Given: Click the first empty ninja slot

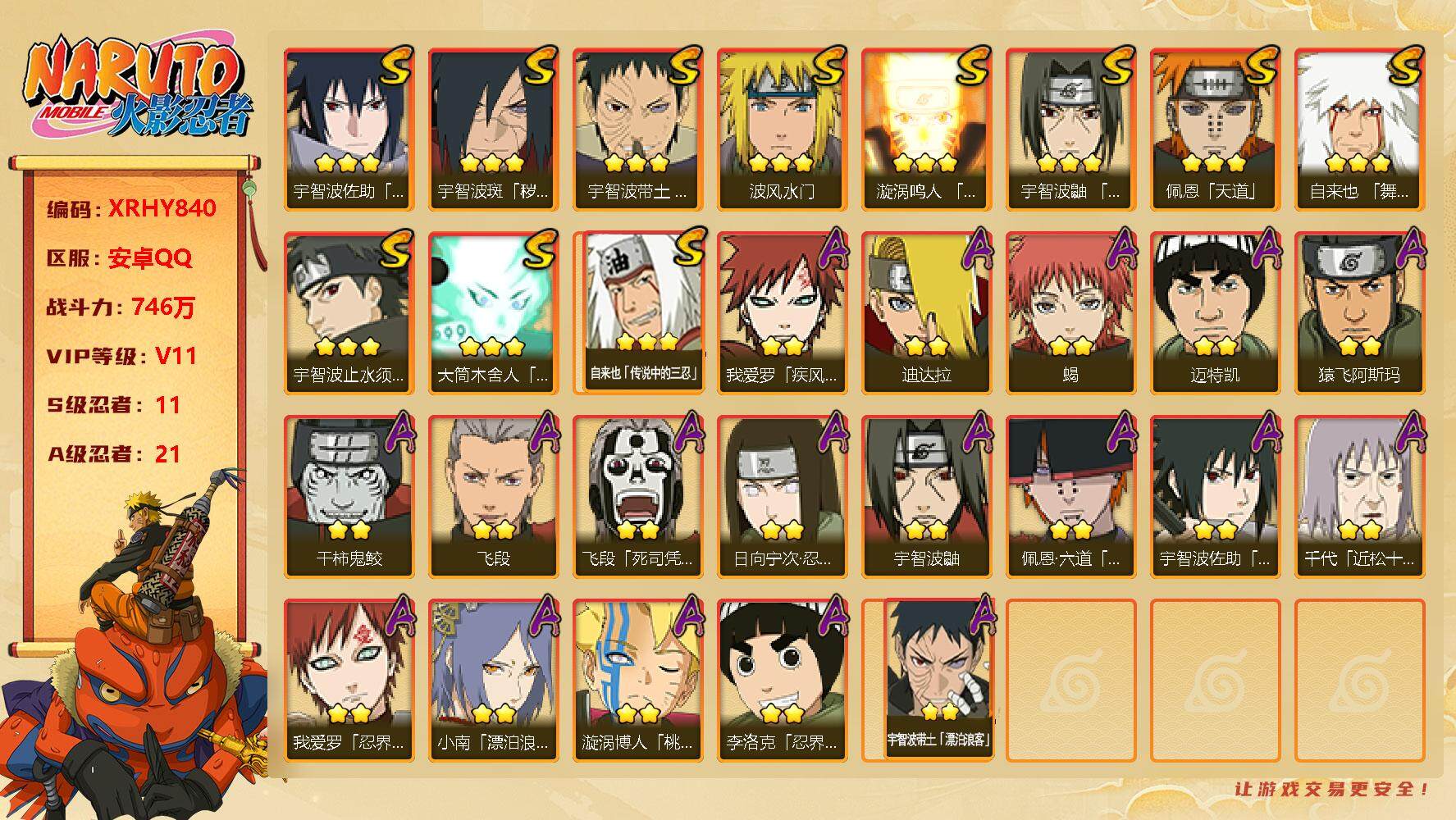Looking at the screenshot, I should pyautogui.click(x=1070, y=681).
